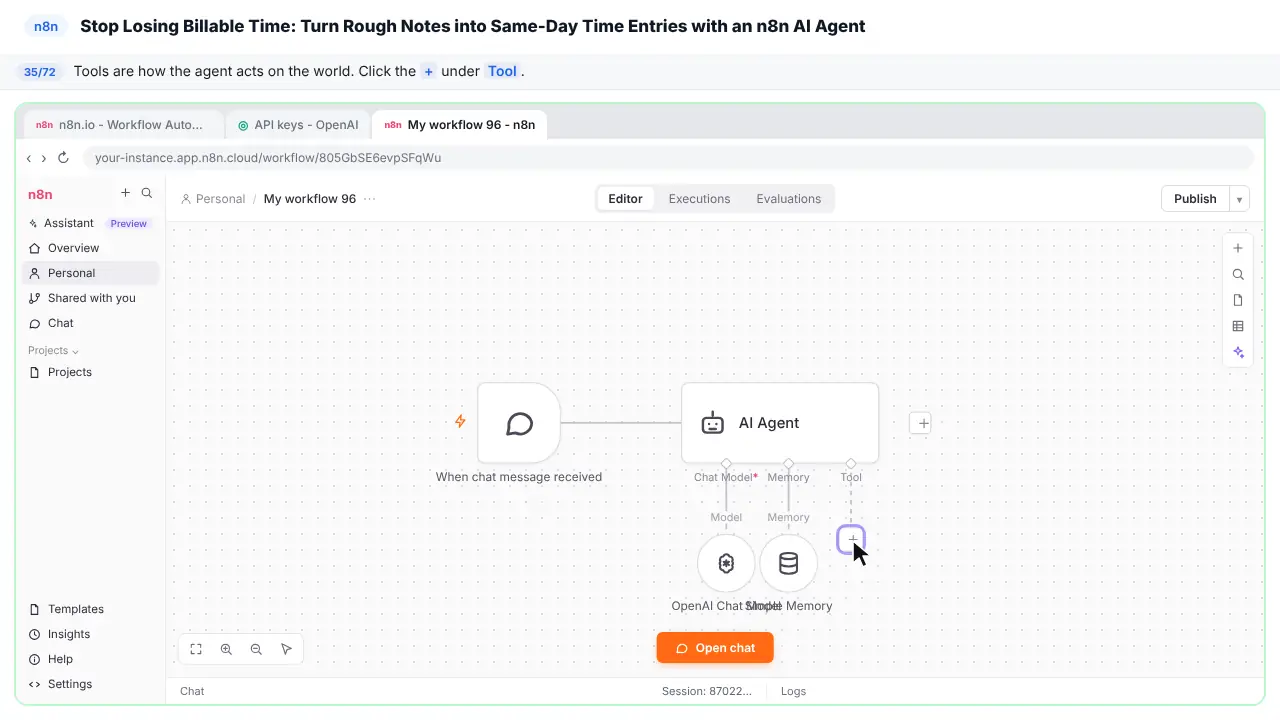Click the Open chat button

coord(715,648)
